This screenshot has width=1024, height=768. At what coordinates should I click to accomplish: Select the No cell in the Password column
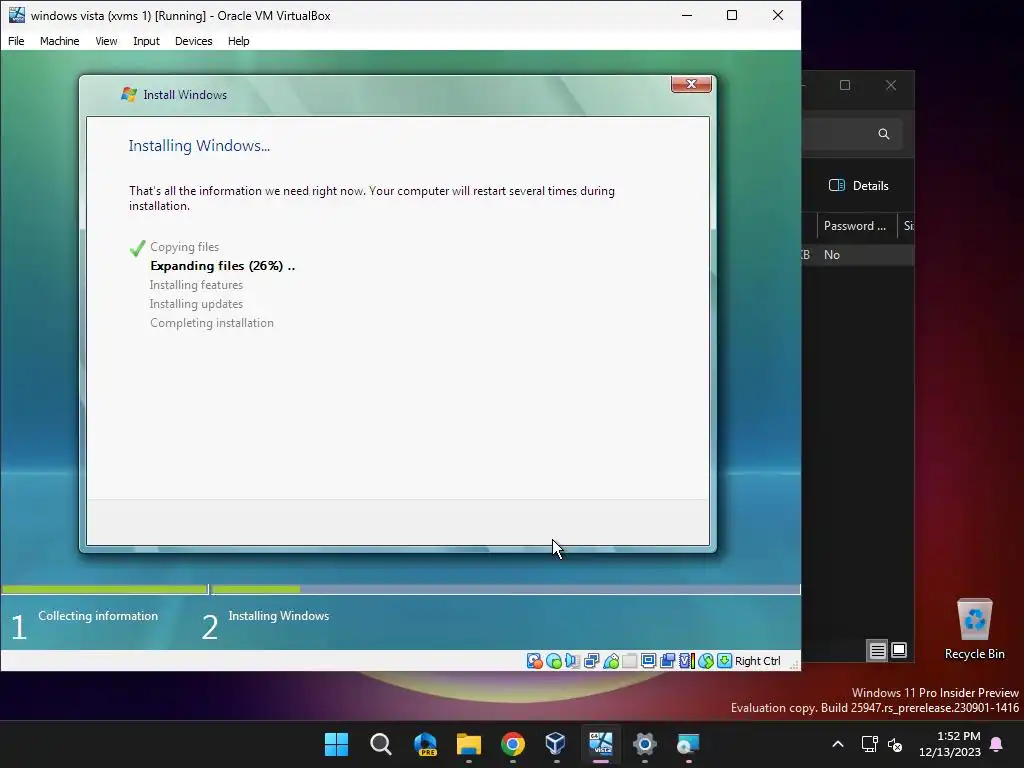click(832, 255)
